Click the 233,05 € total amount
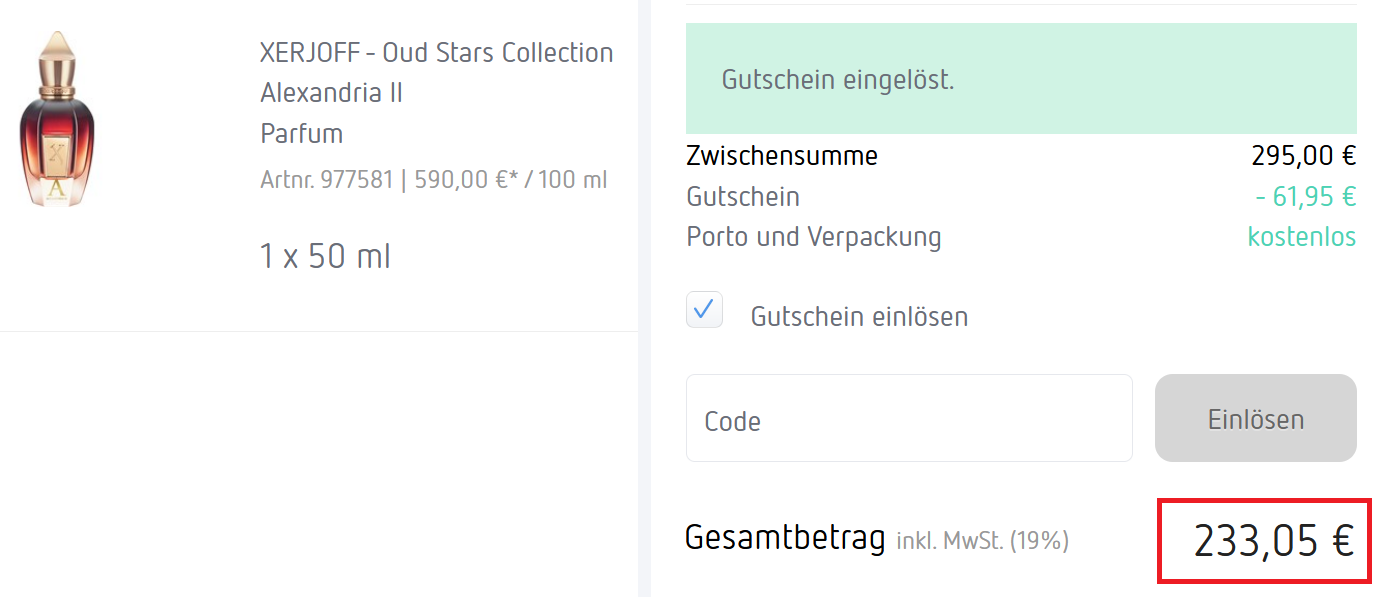 [x=1272, y=541]
